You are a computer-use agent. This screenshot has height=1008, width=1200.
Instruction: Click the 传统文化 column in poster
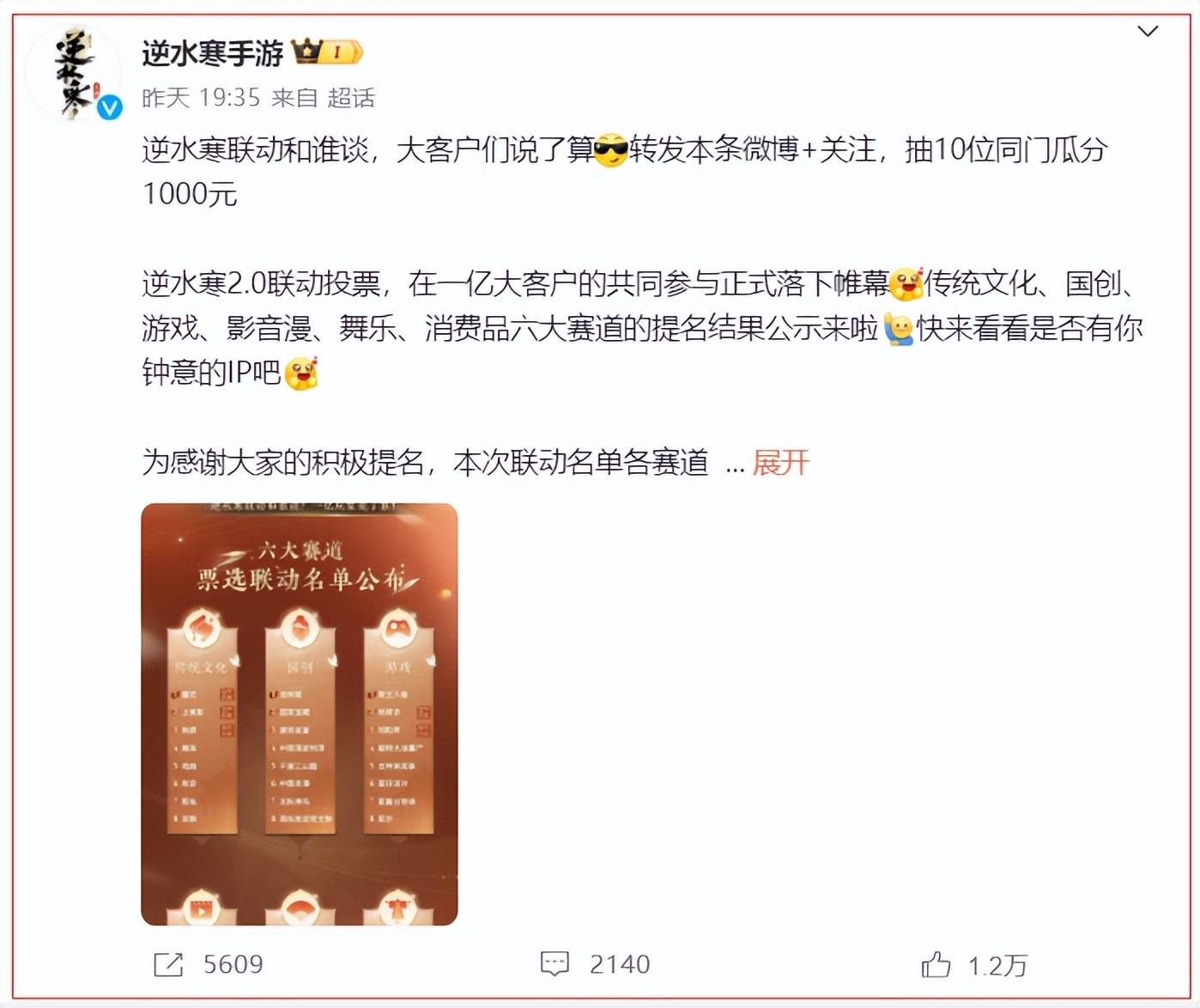pos(201,721)
